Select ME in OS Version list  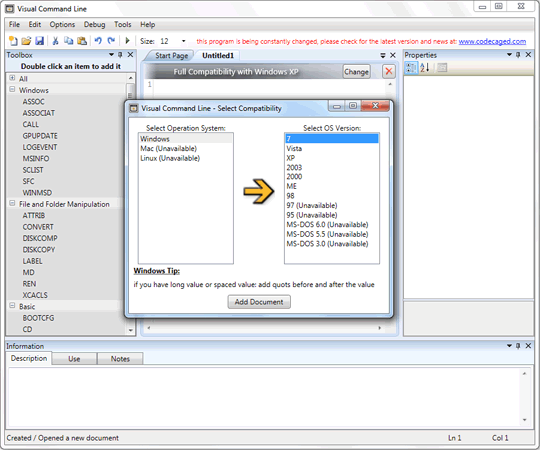[332, 186]
